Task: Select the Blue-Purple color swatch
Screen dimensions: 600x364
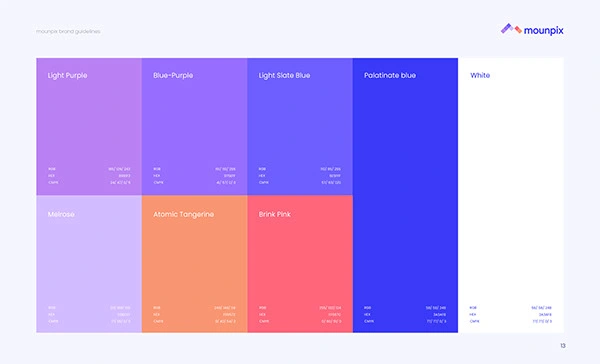Action: tap(194, 127)
